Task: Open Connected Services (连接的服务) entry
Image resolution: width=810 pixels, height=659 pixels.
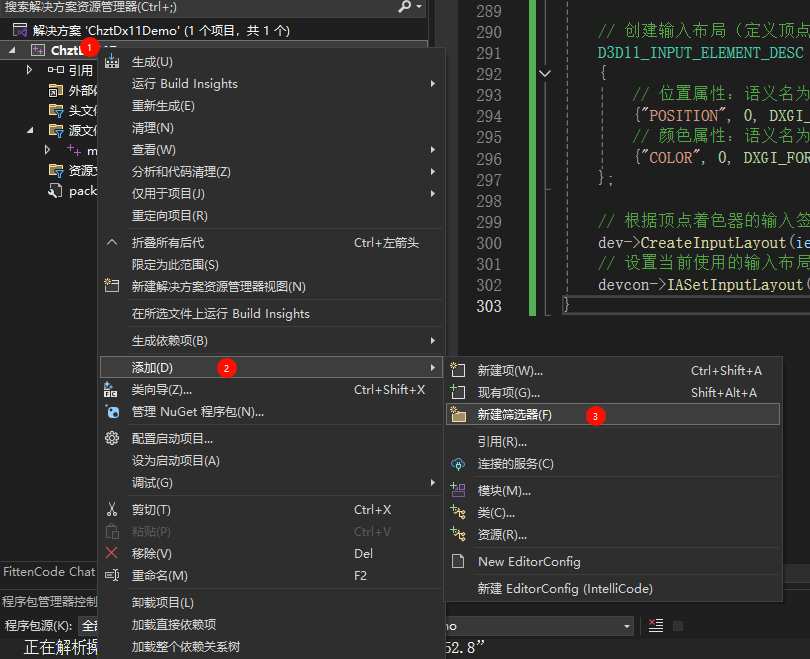Action: click(515, 463)
